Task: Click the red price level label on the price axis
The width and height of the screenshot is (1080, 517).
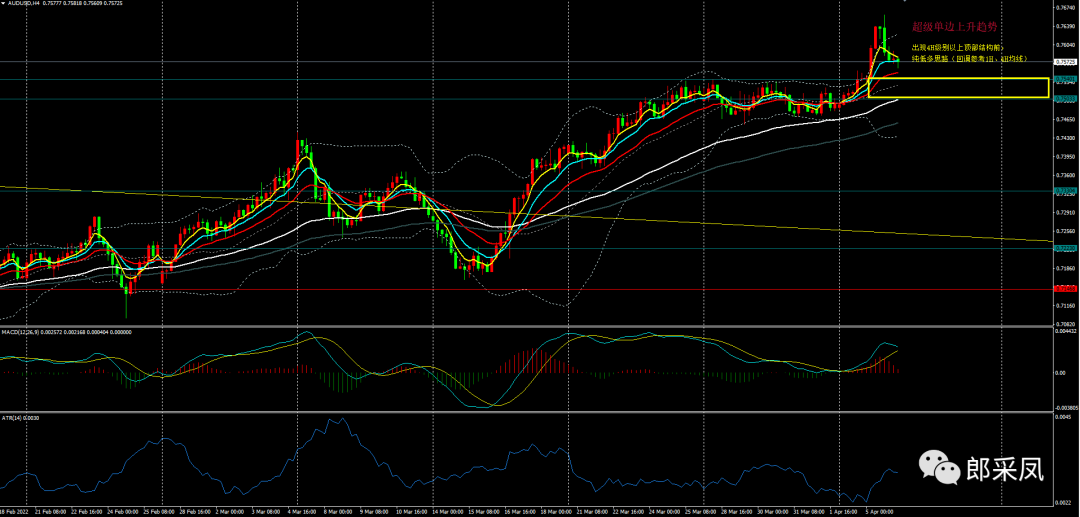Action: pyautogui.click(x=1065, y=288)
